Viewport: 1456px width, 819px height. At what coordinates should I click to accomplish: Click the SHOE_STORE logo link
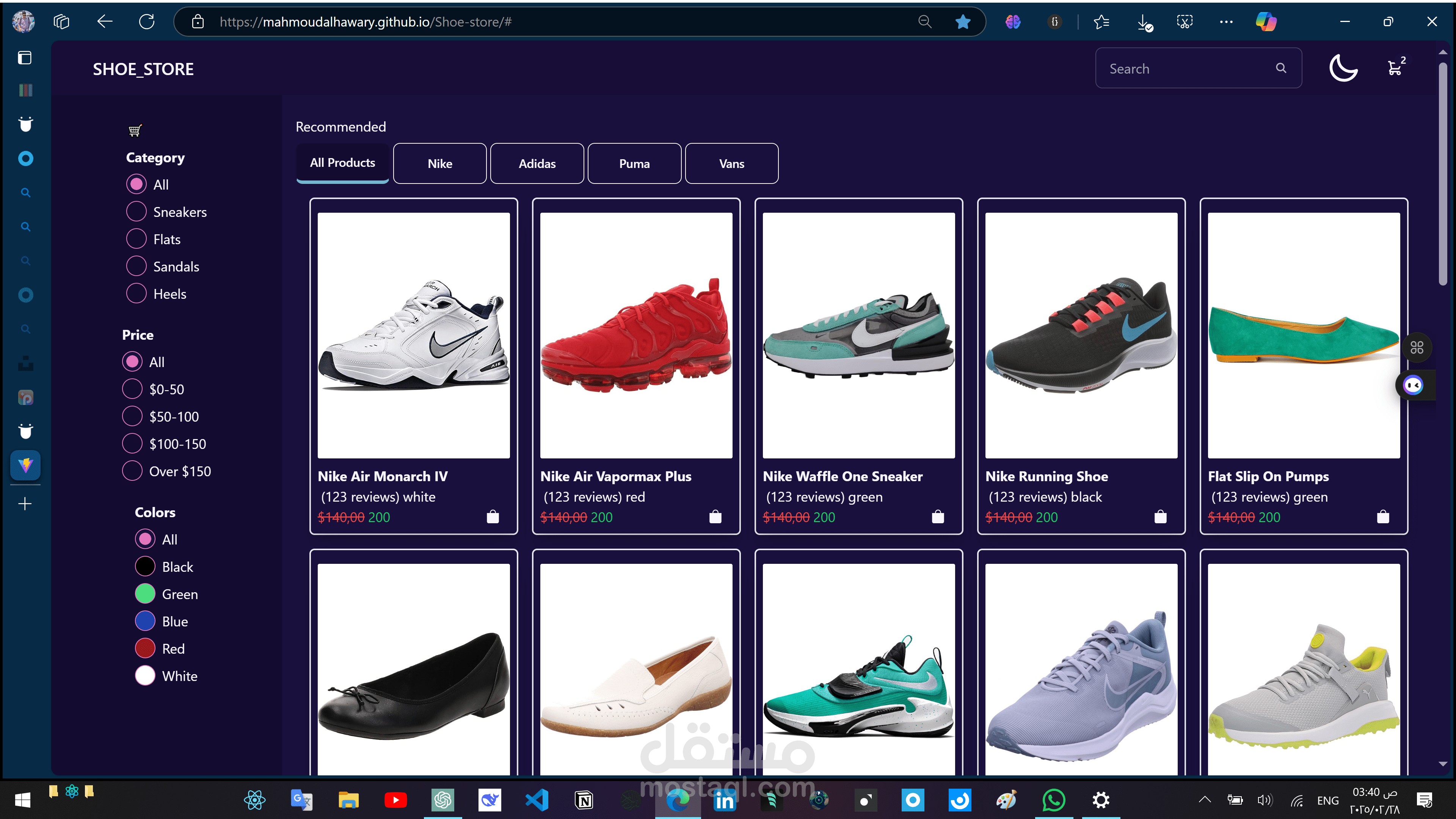click(143, 69)
